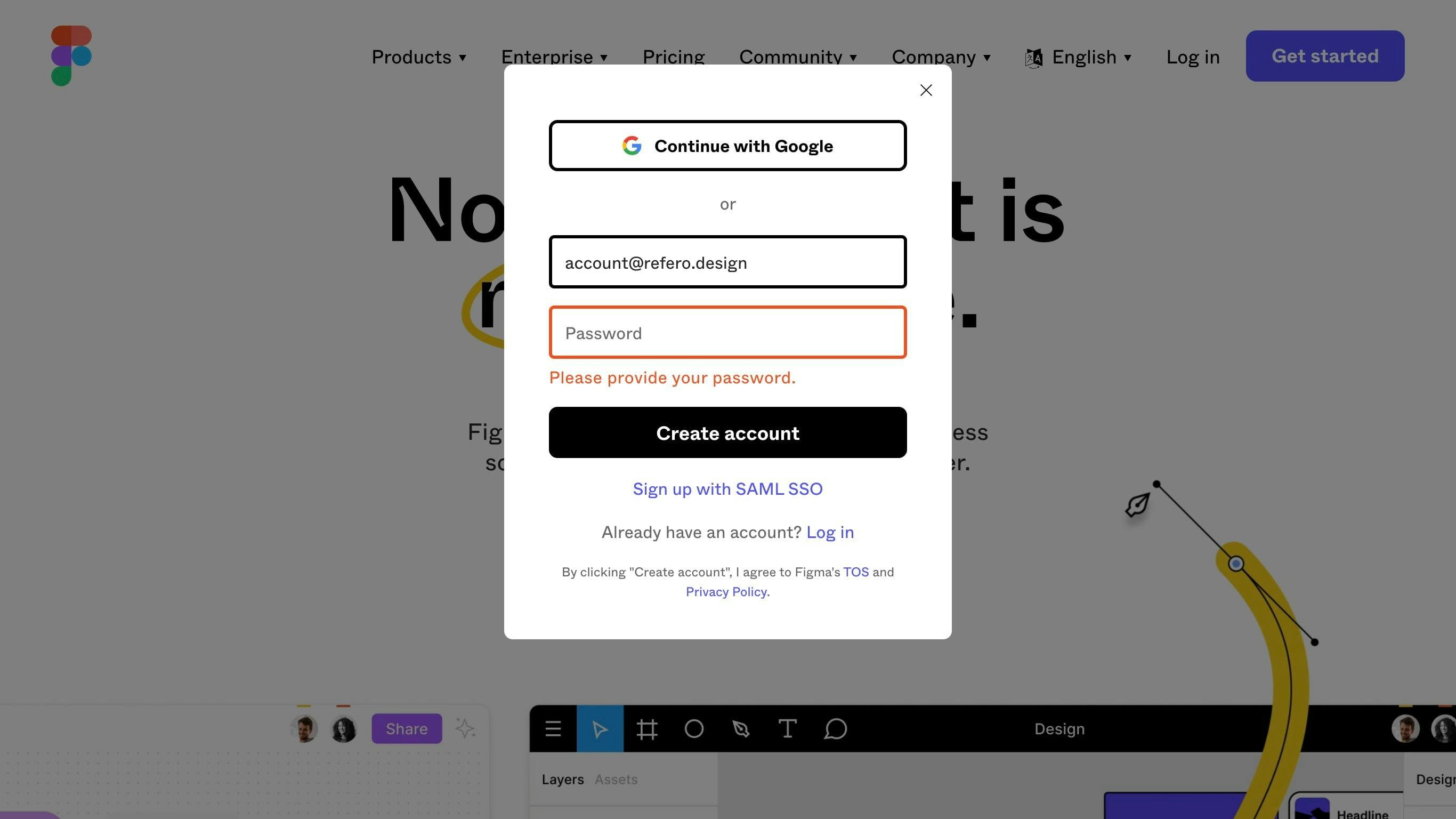The image size is (1456, 819).
Task: Expand the English language selector
Action: click(1079, 56)
